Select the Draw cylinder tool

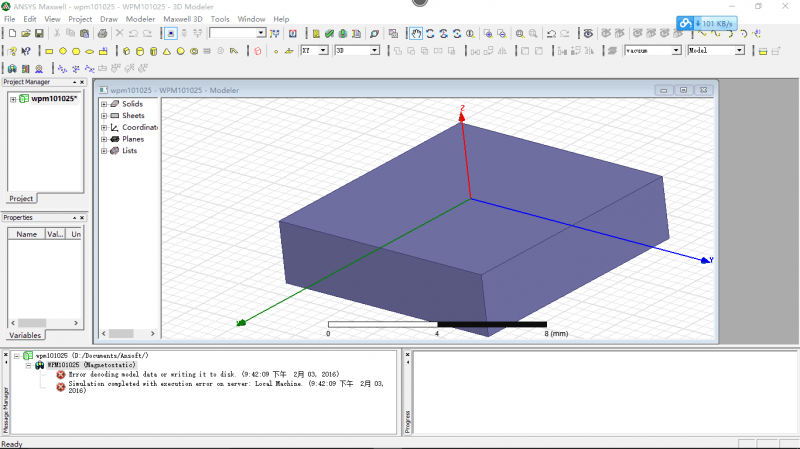tap(139, 50)
